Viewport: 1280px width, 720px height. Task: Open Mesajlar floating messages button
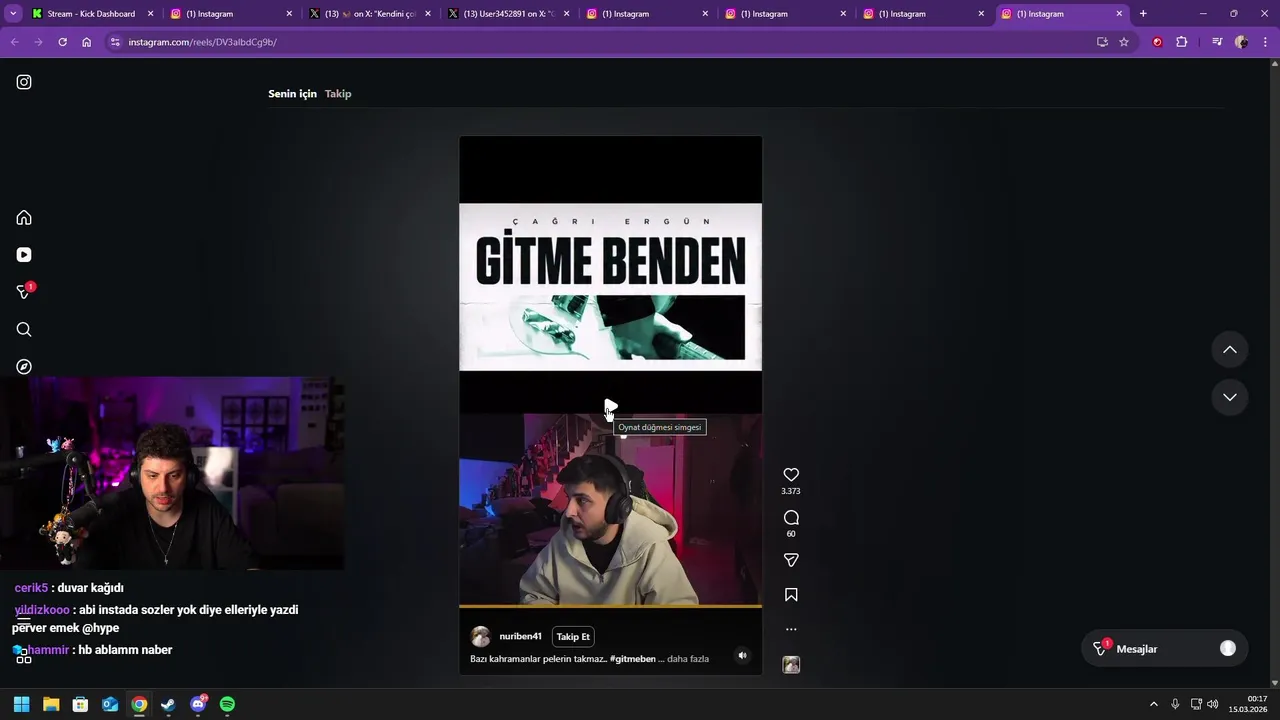tap(1165, 649)
